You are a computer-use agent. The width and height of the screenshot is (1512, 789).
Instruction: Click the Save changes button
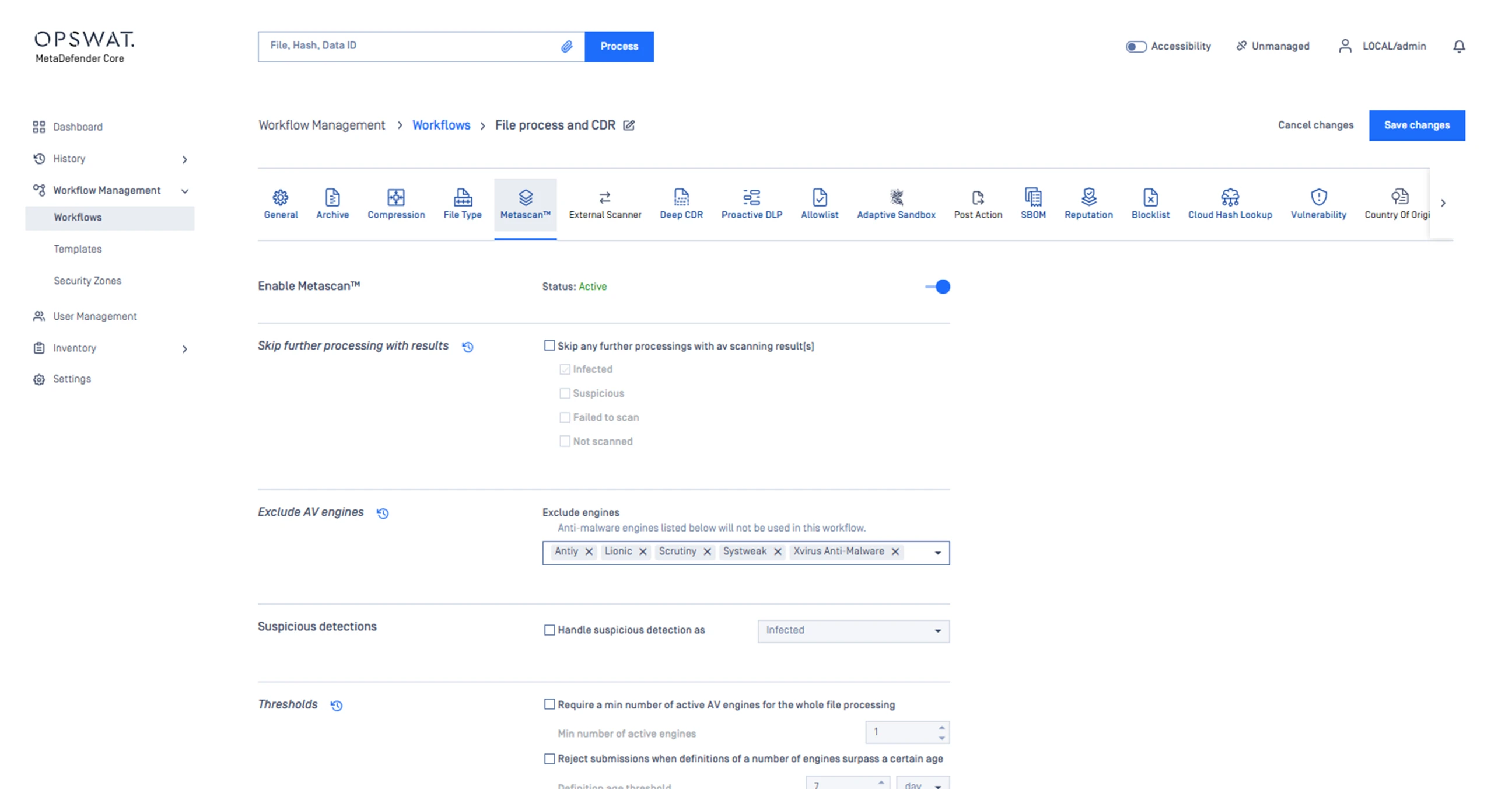coord(1416,125)
